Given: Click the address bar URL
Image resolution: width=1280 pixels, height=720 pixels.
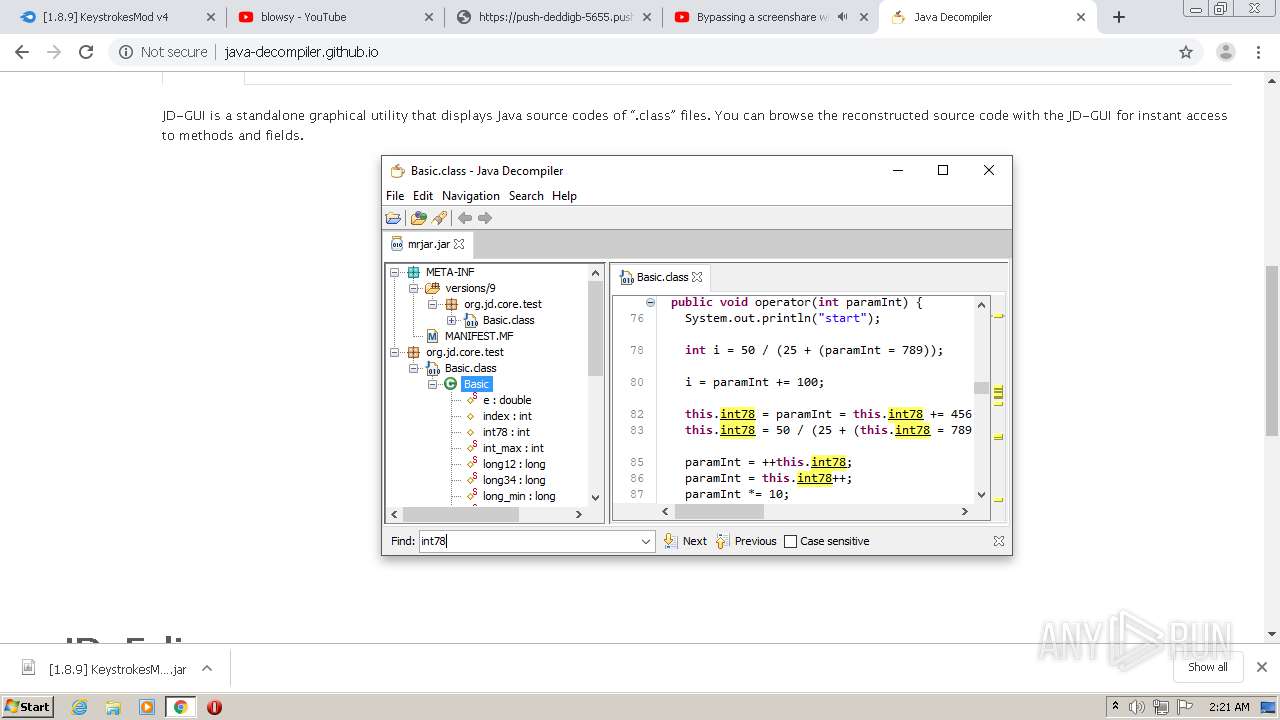Looking at the screenshot, I should pyautogui.click(x=301, y=52).
